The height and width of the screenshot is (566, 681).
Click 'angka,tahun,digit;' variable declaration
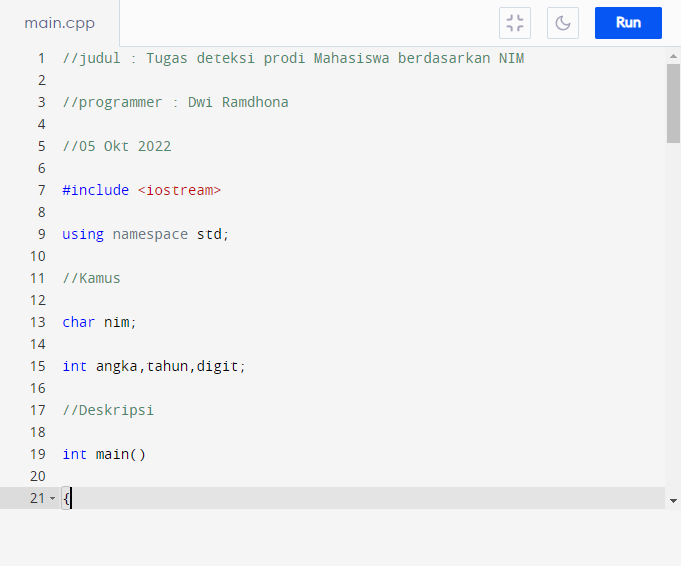click(x=171, y=366)
